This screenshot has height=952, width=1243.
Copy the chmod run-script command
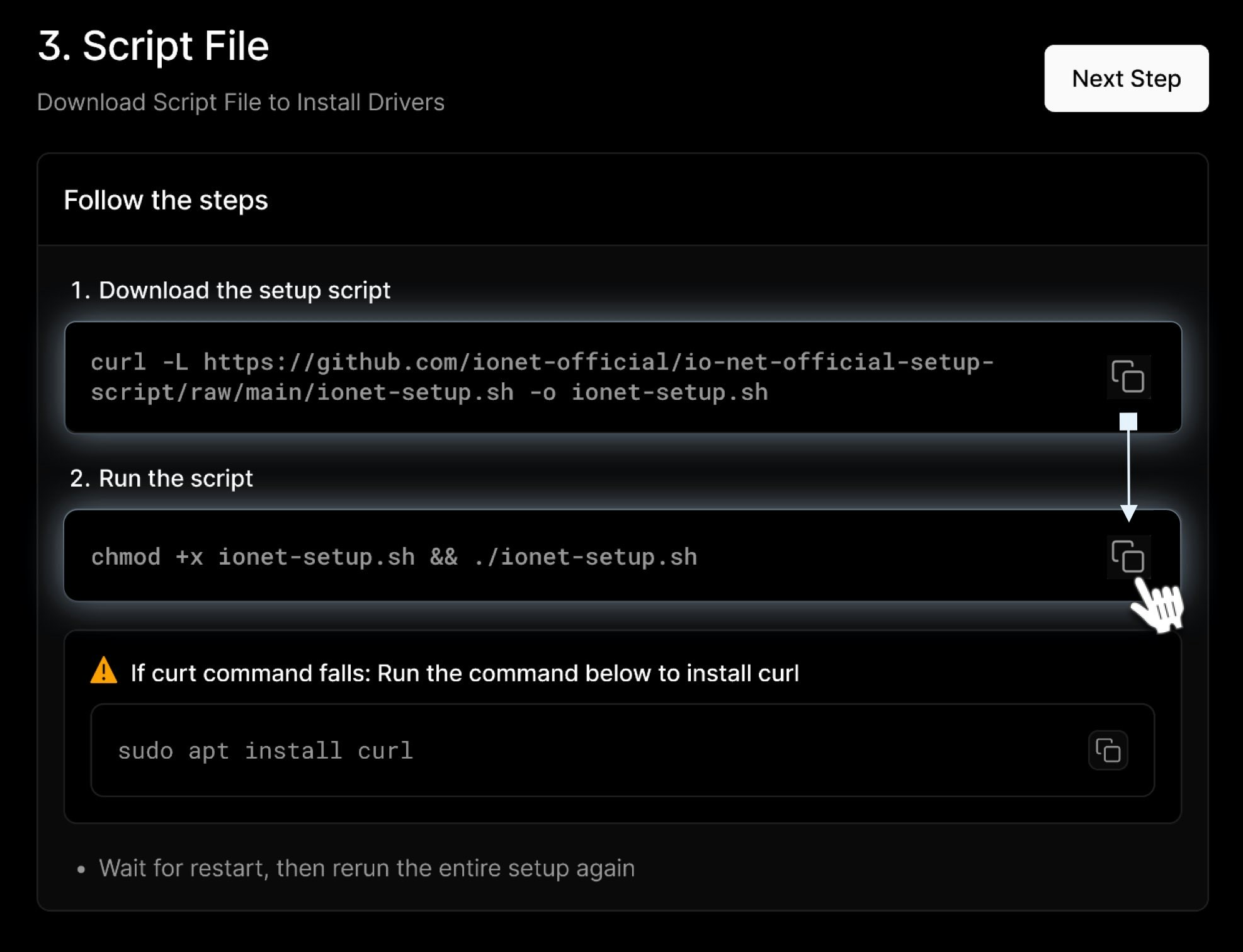pos(1128,557)
